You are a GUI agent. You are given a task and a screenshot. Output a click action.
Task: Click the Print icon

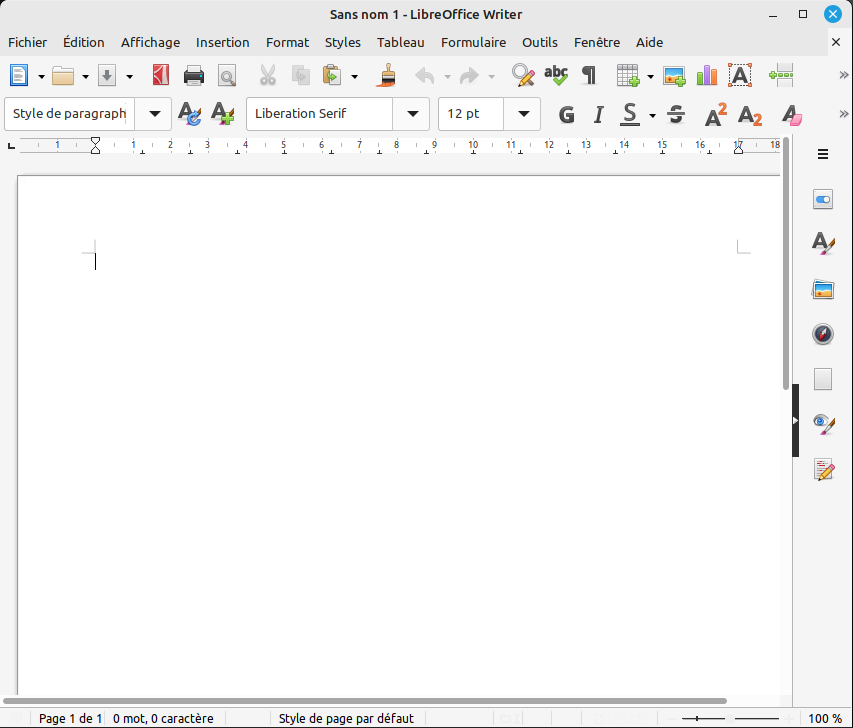point(194,75)
